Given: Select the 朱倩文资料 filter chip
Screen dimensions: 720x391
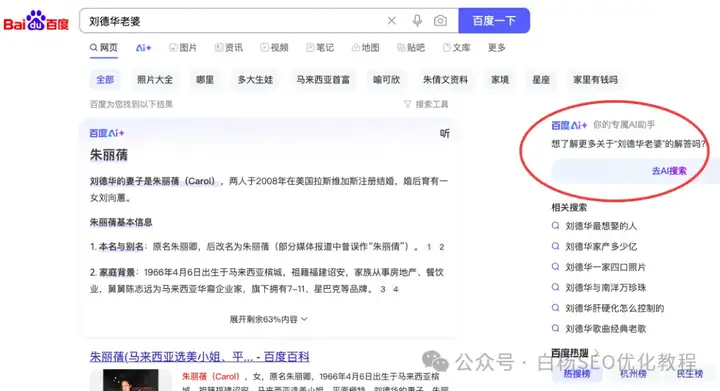Looking at the screenshot, I should (x=445, y=80).
